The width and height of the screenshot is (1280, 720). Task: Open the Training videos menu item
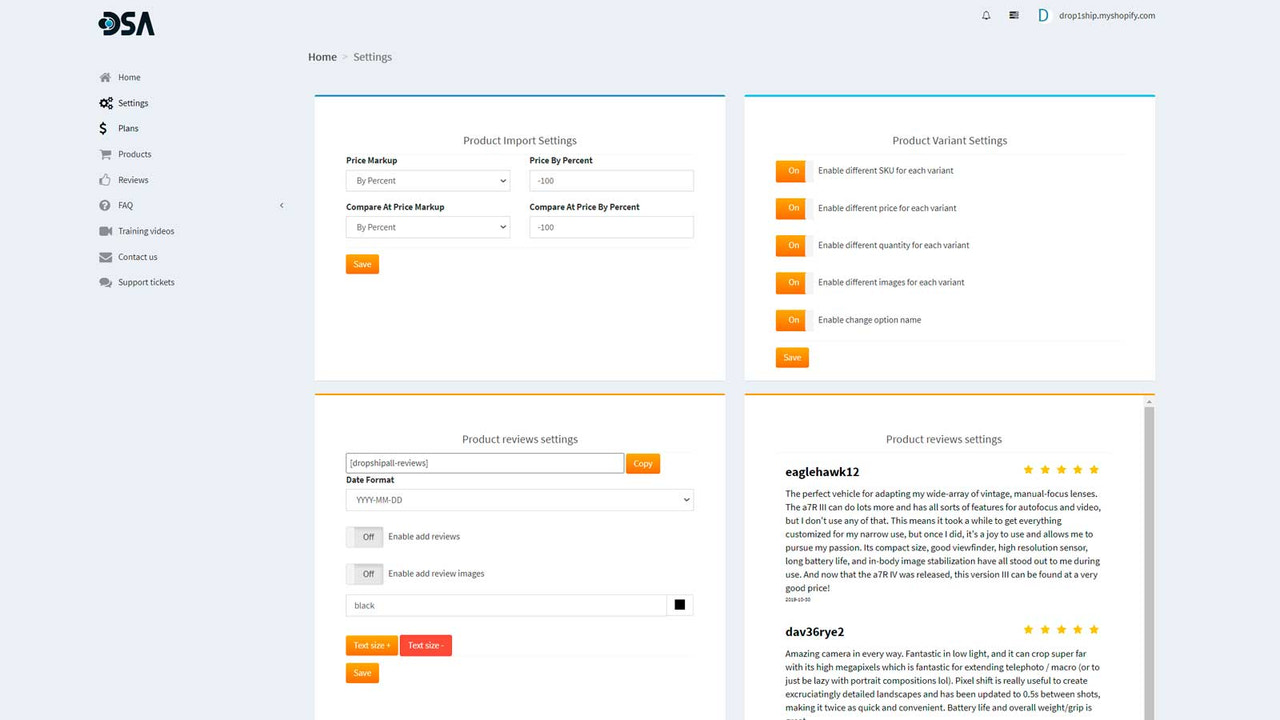146,231
